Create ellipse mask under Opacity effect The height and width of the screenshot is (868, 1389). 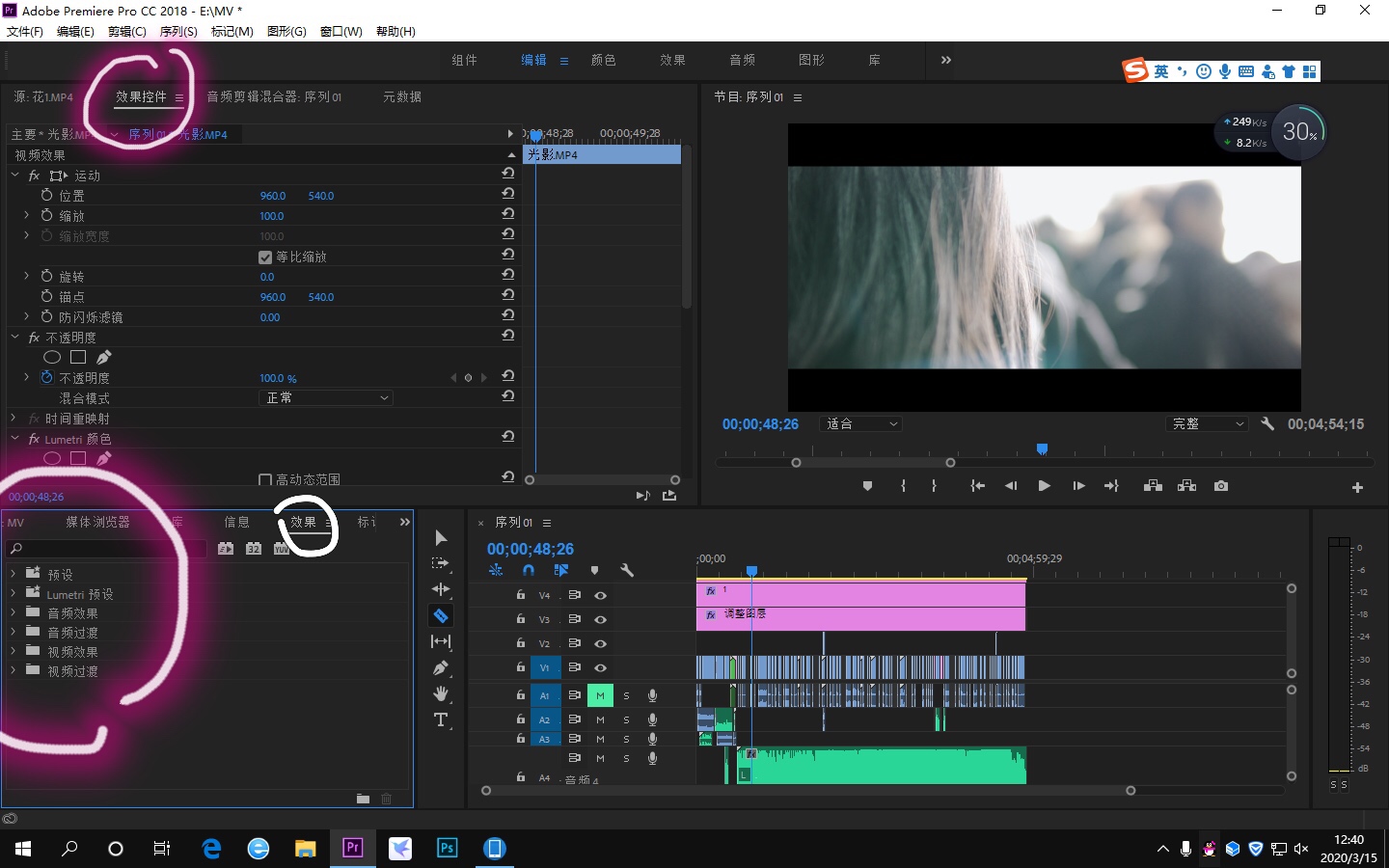pos(52,358)
